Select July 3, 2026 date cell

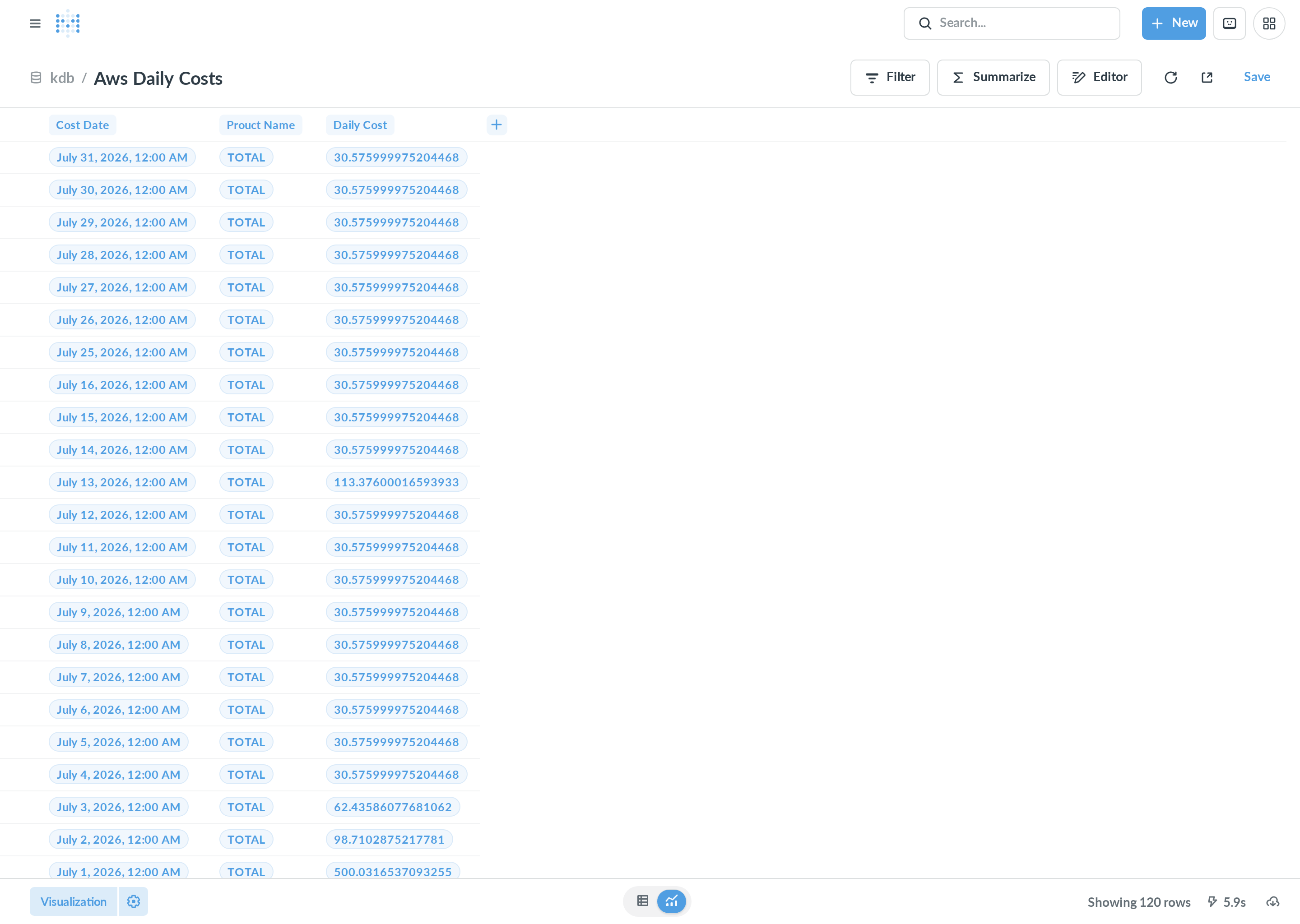tap(118, 807)
